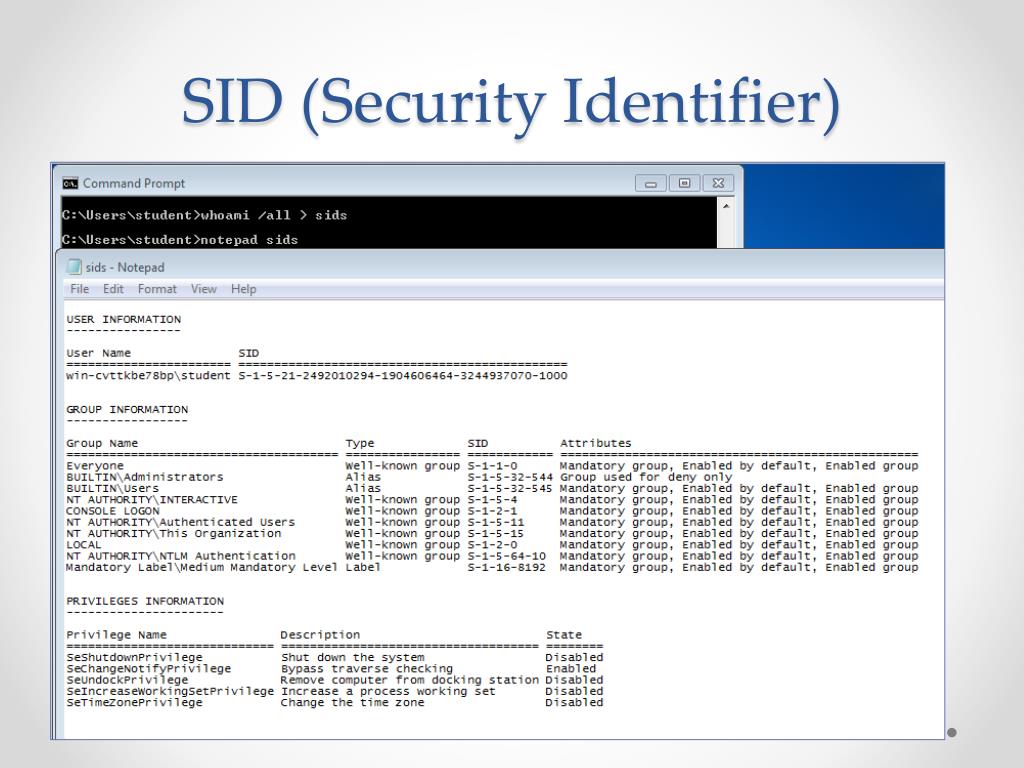Viewport: 1024px width, 768px height.
Task: Click the 'Privilege Name' column header
Action: [x=116, y=635]
